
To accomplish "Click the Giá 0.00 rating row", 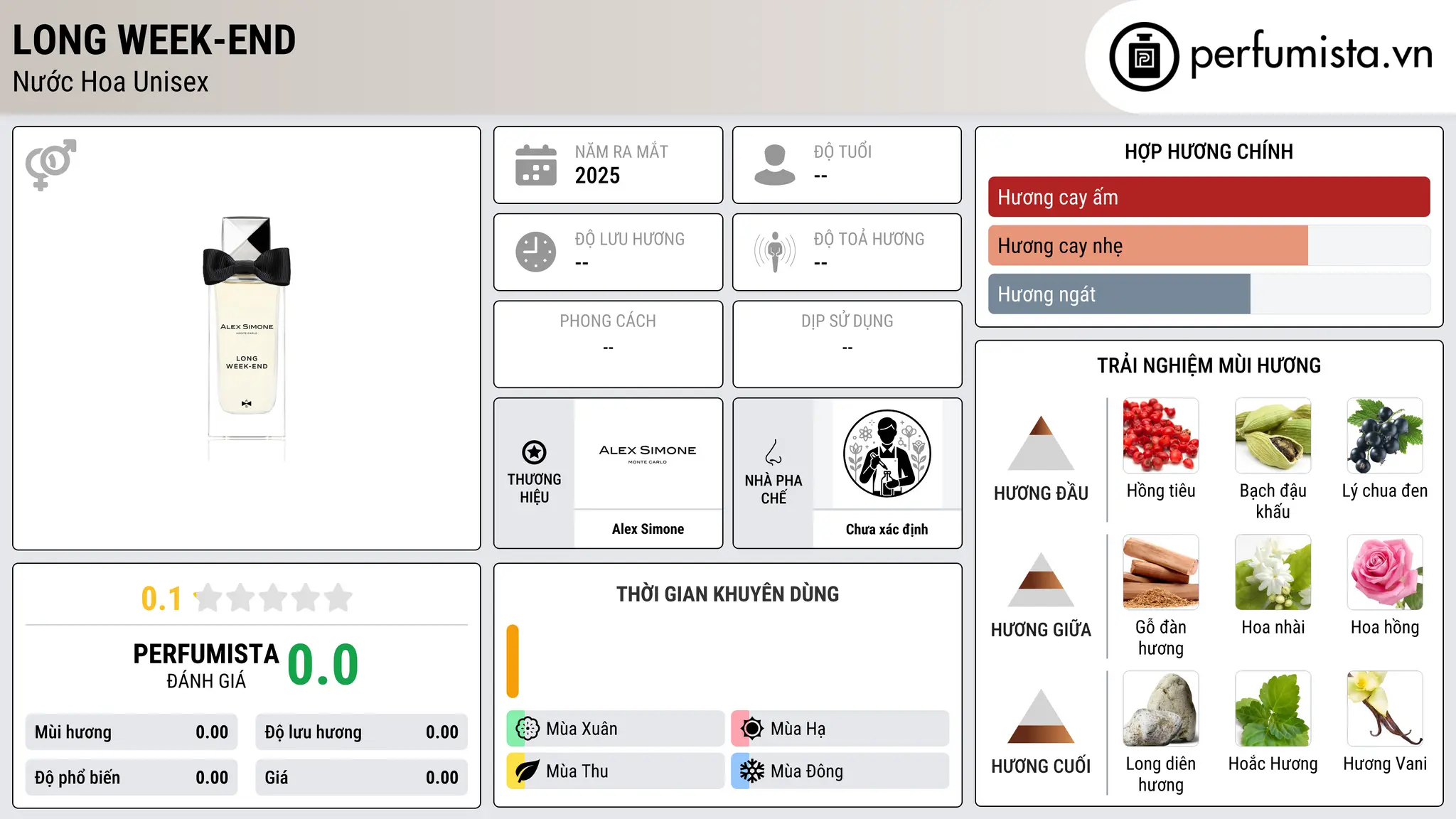I will [362, 778].
